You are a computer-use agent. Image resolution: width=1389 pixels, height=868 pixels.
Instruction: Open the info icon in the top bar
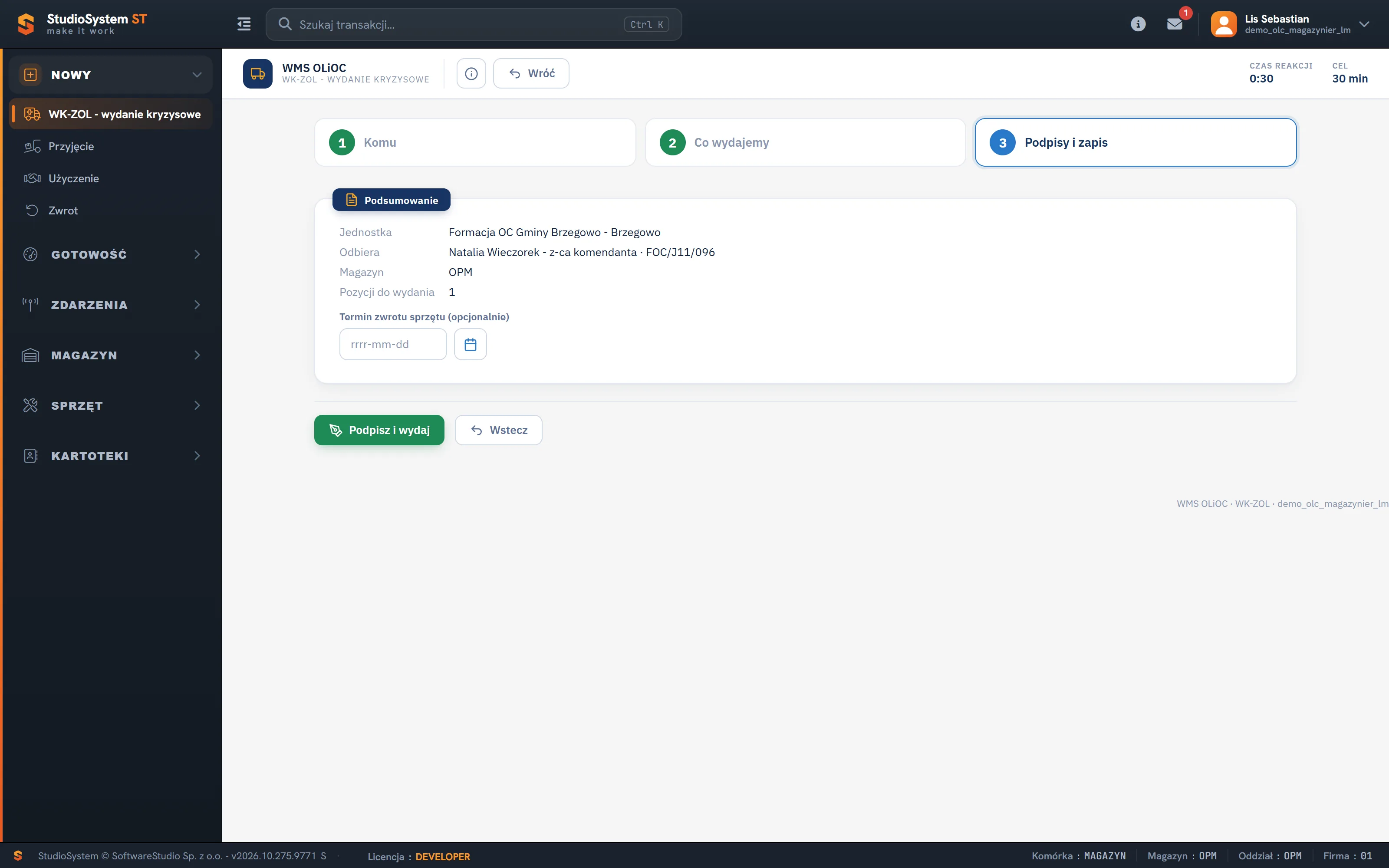click(1138, 24)
